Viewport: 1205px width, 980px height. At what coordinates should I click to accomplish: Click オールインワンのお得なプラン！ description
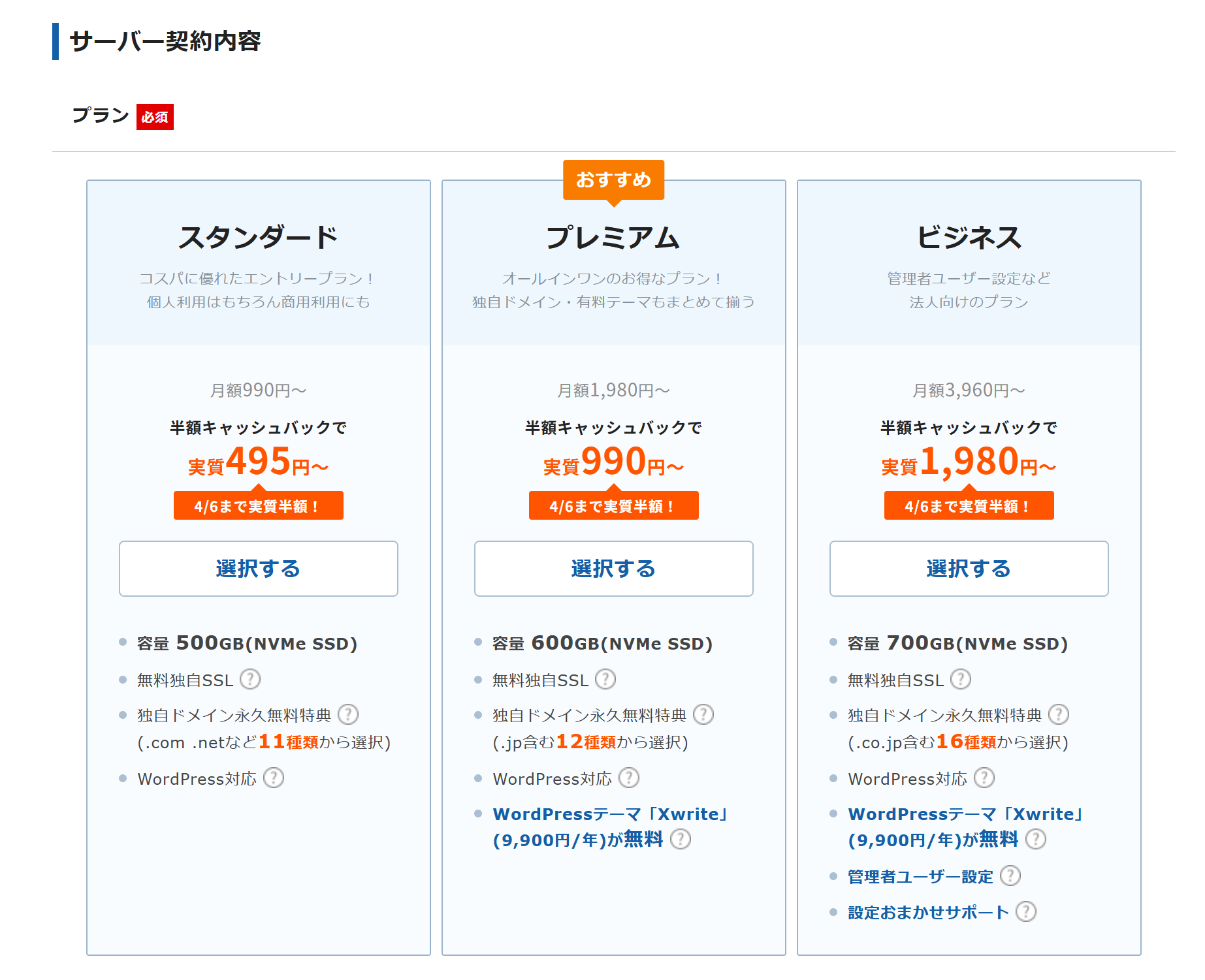click(614, 279)
